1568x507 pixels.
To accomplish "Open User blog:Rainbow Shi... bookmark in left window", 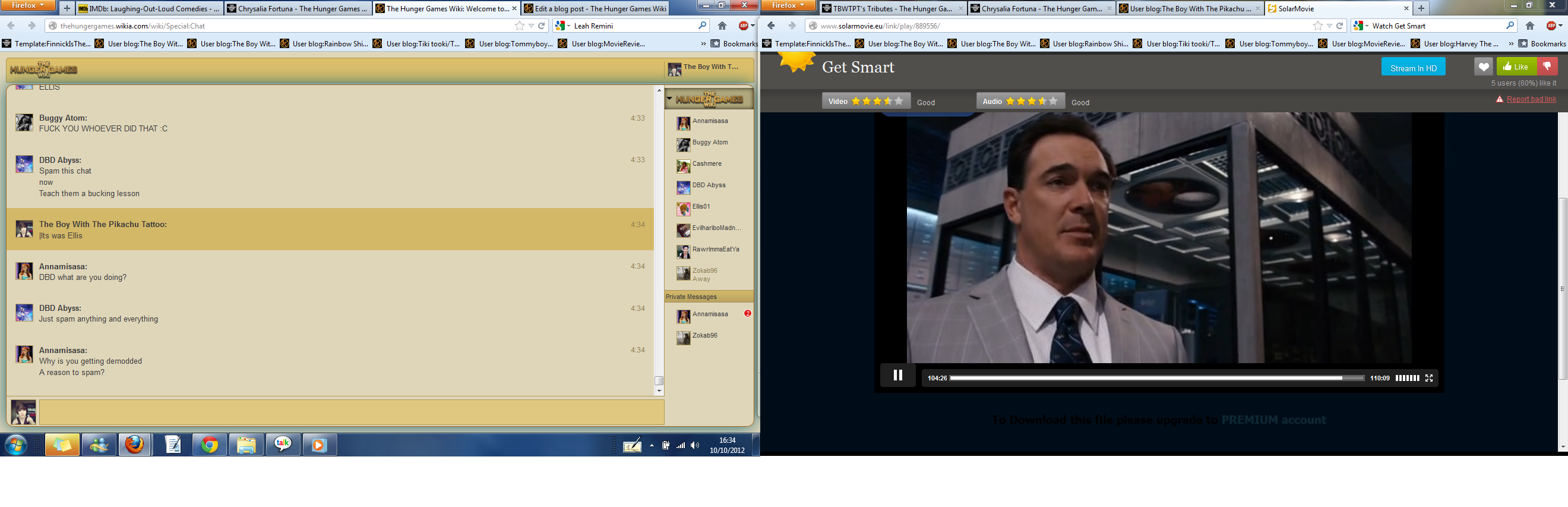I will coord(324,43).
